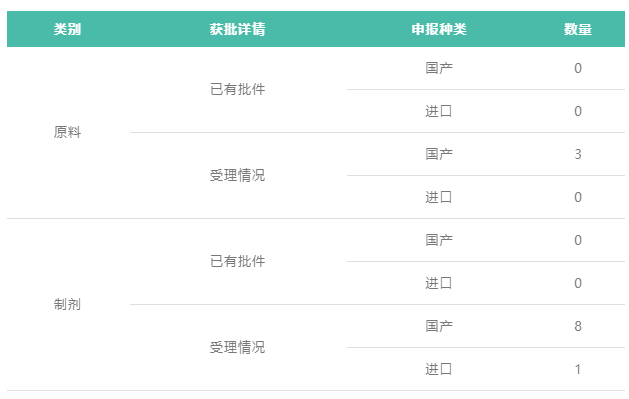Click the 类别 column header

tap(67, 29)
